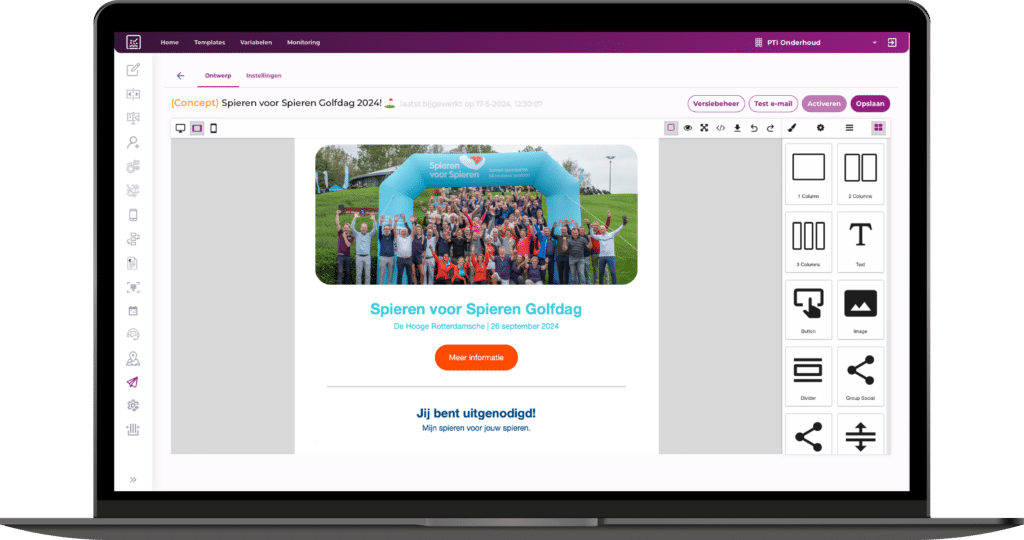This screenshot has width=1024, height=540.
Task: Switch to mobile preview mode
Action: pos(214,129)
